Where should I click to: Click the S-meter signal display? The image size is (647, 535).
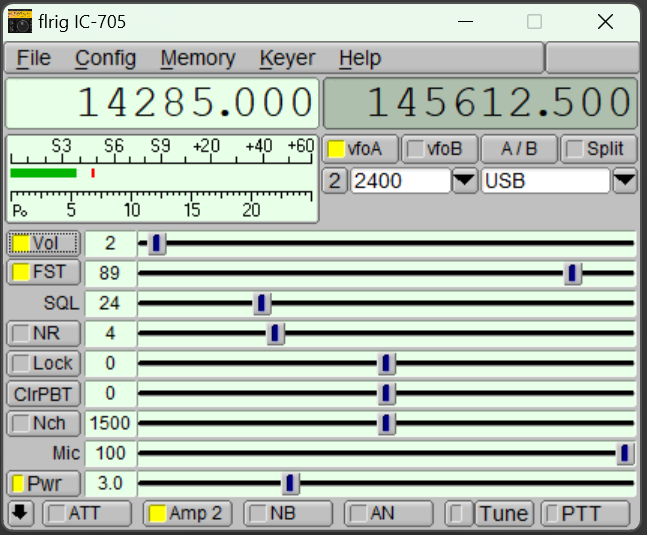point(162,178)
